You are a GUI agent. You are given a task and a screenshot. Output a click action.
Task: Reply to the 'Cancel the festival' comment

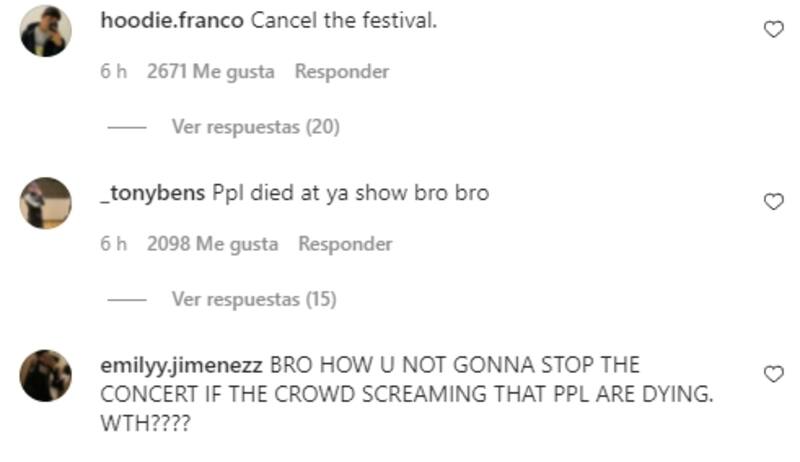[x=342, y=71]
